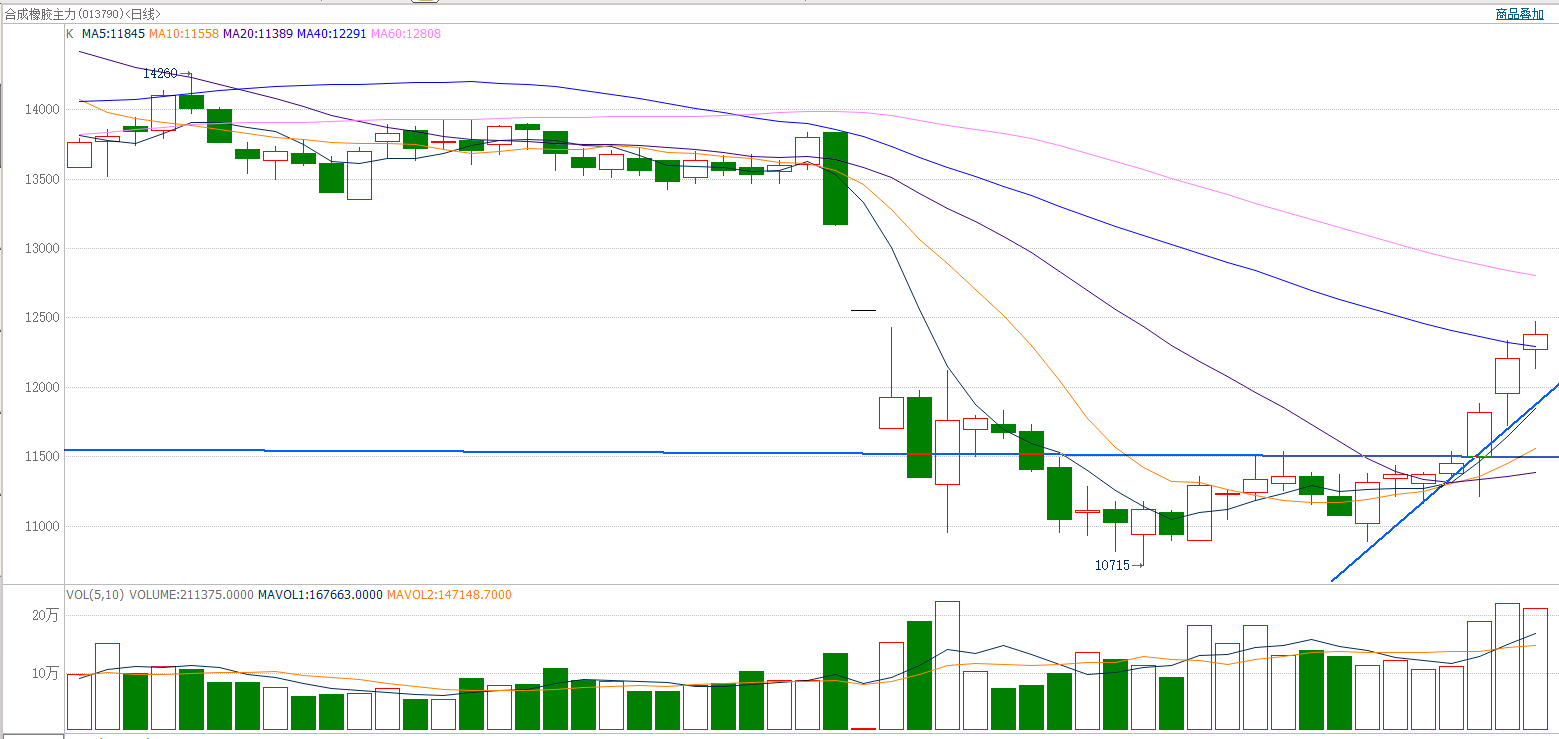Open the 商品叠加 overlay link
Screen dimensions: 1559x739
click(x=1519, y=14)
